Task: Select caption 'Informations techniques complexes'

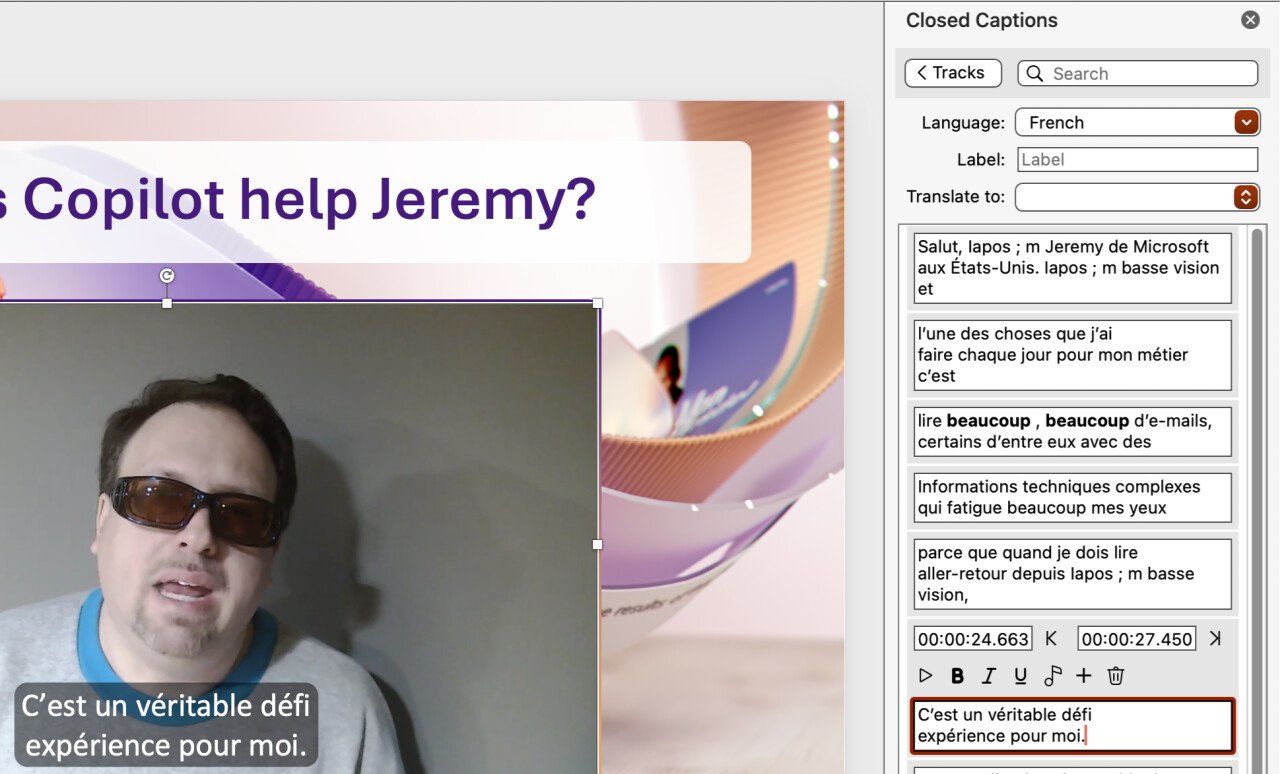Action: [x=1072, y=498]
